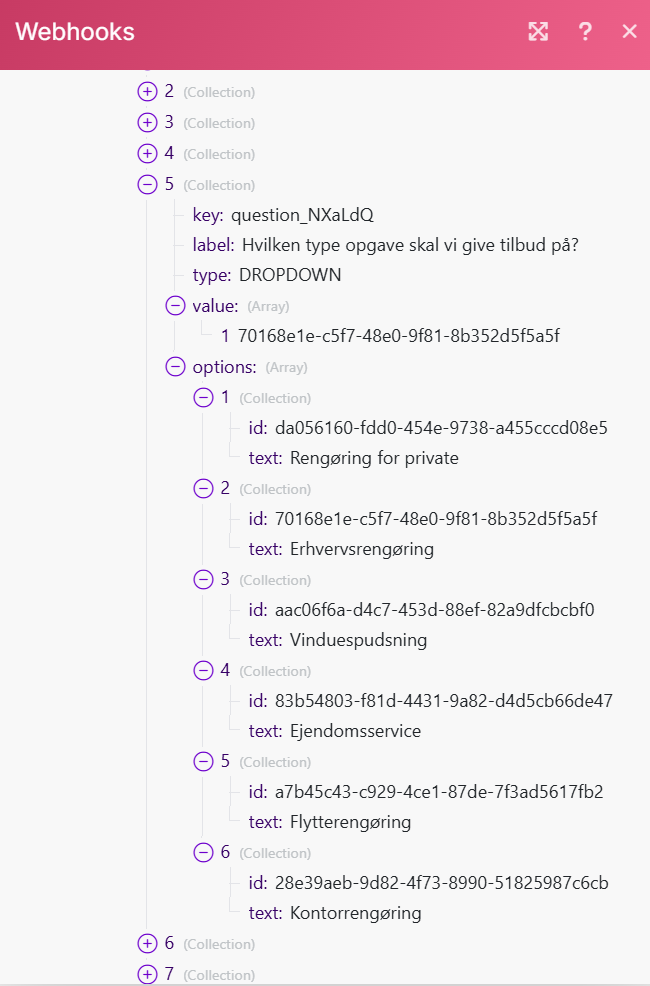Expand collection item 2
The width and height of the screenshot is (650, 986).
click(147, 92)
